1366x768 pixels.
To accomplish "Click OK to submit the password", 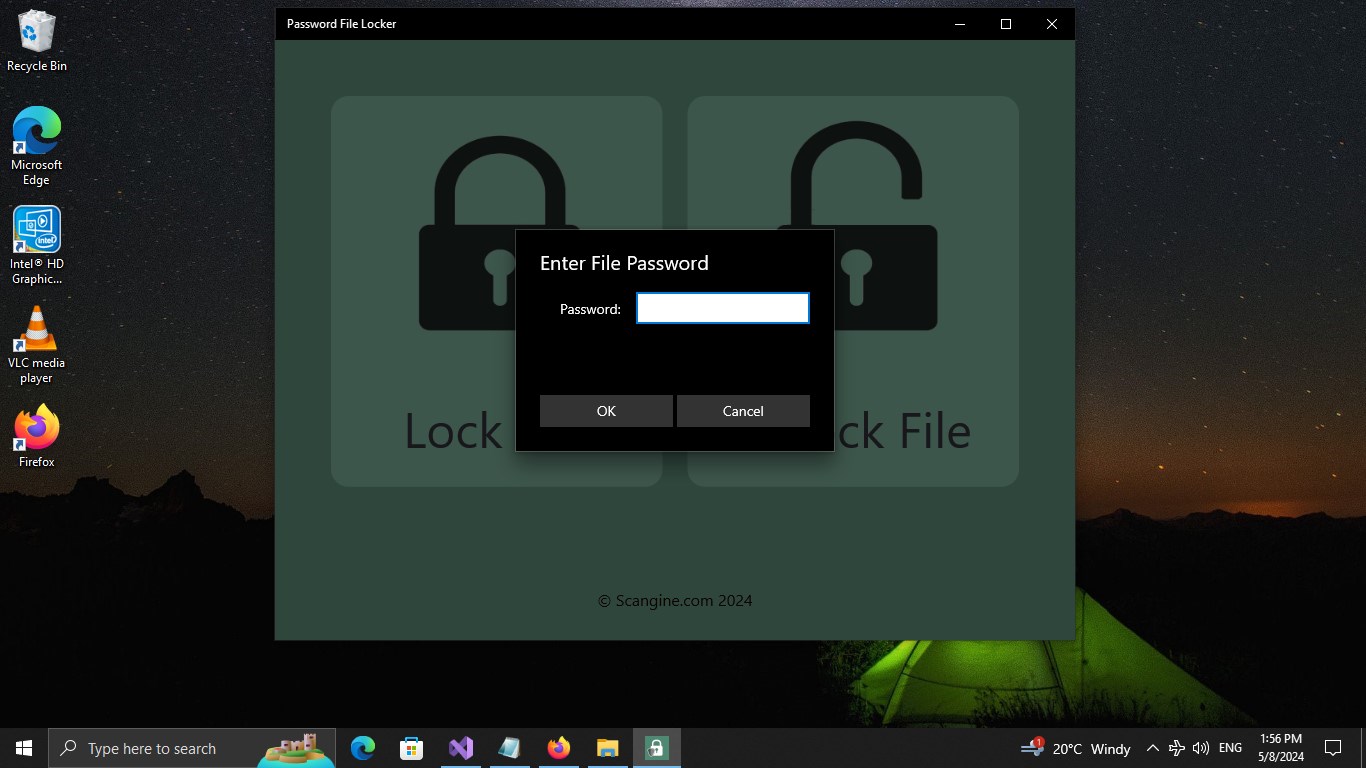I will [606, 411].
